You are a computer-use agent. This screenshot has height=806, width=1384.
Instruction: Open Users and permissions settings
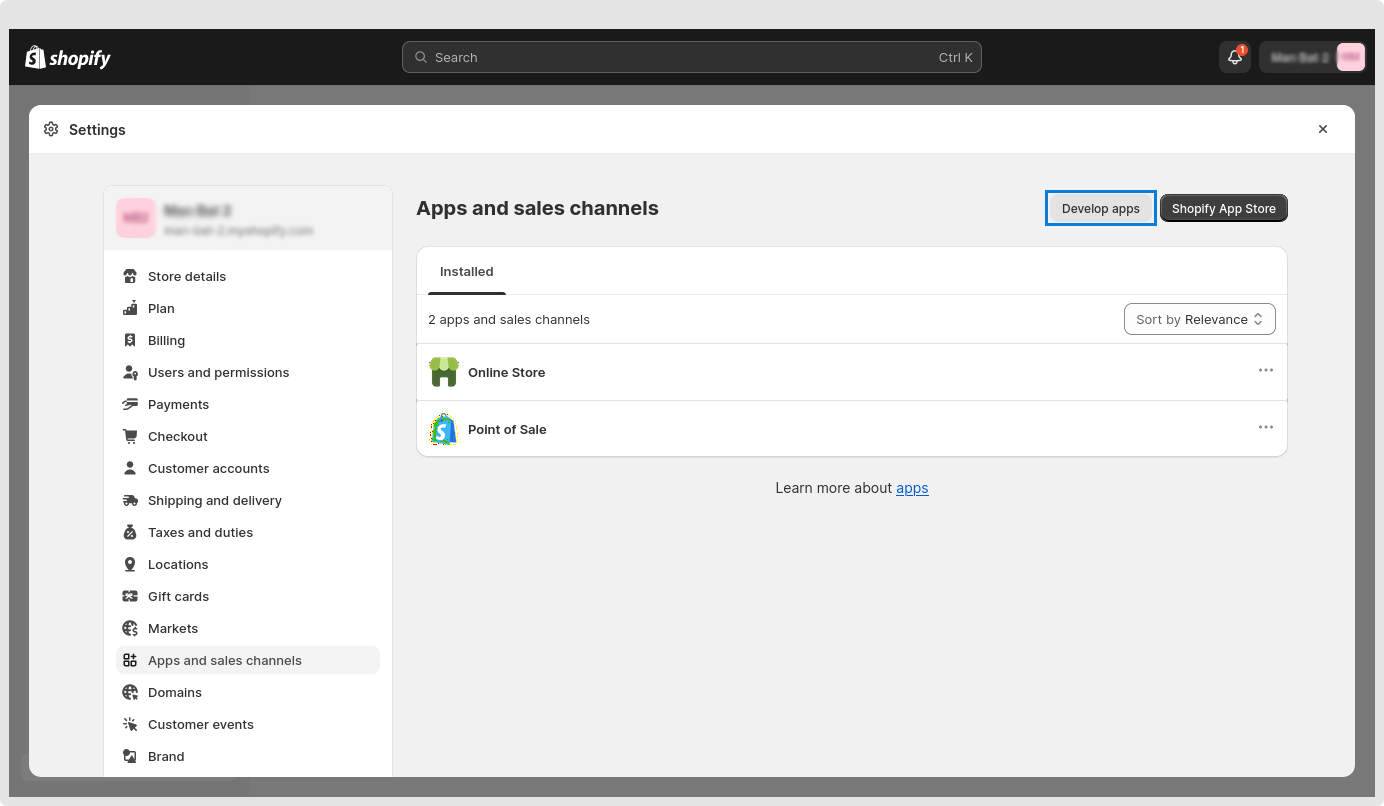click(248, 372)
